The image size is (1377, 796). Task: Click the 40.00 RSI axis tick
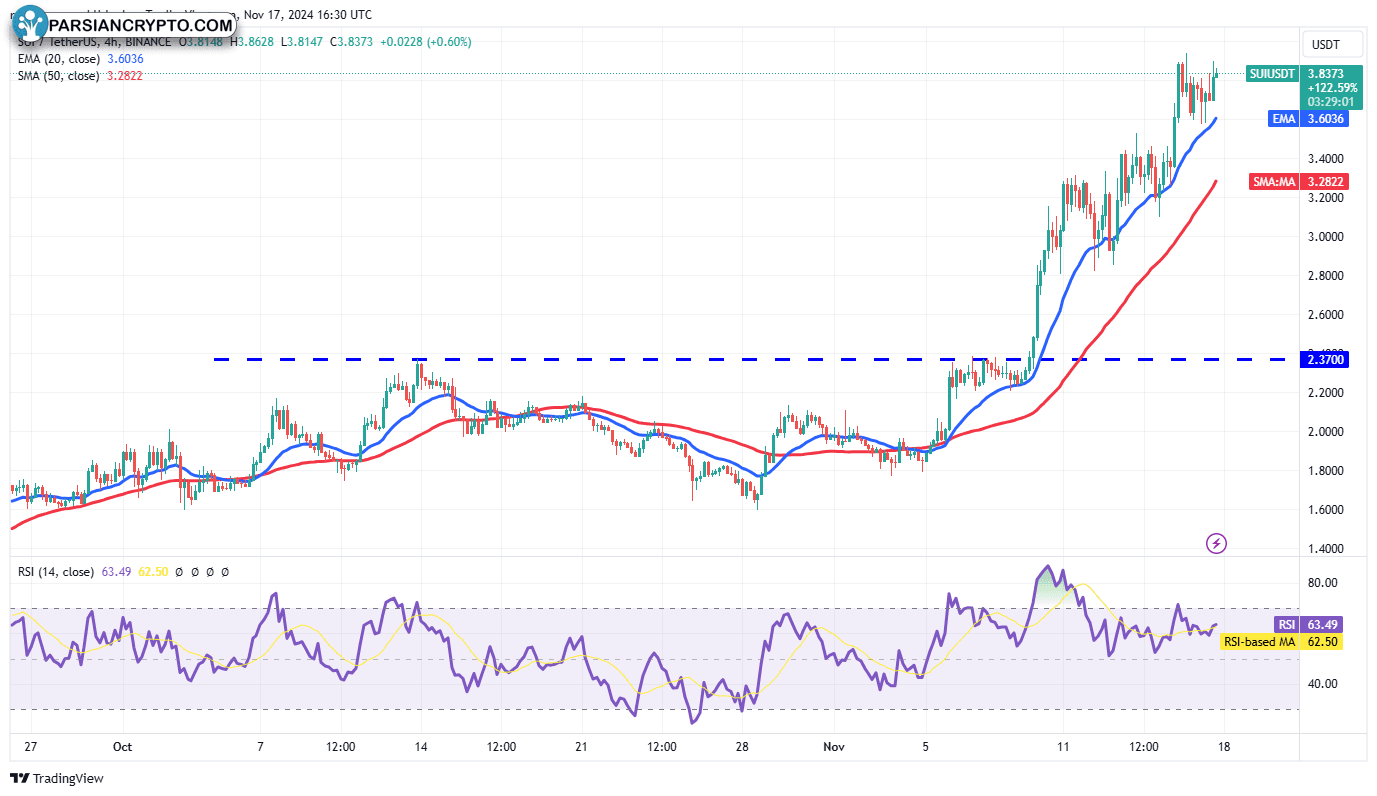[1323, 684]
